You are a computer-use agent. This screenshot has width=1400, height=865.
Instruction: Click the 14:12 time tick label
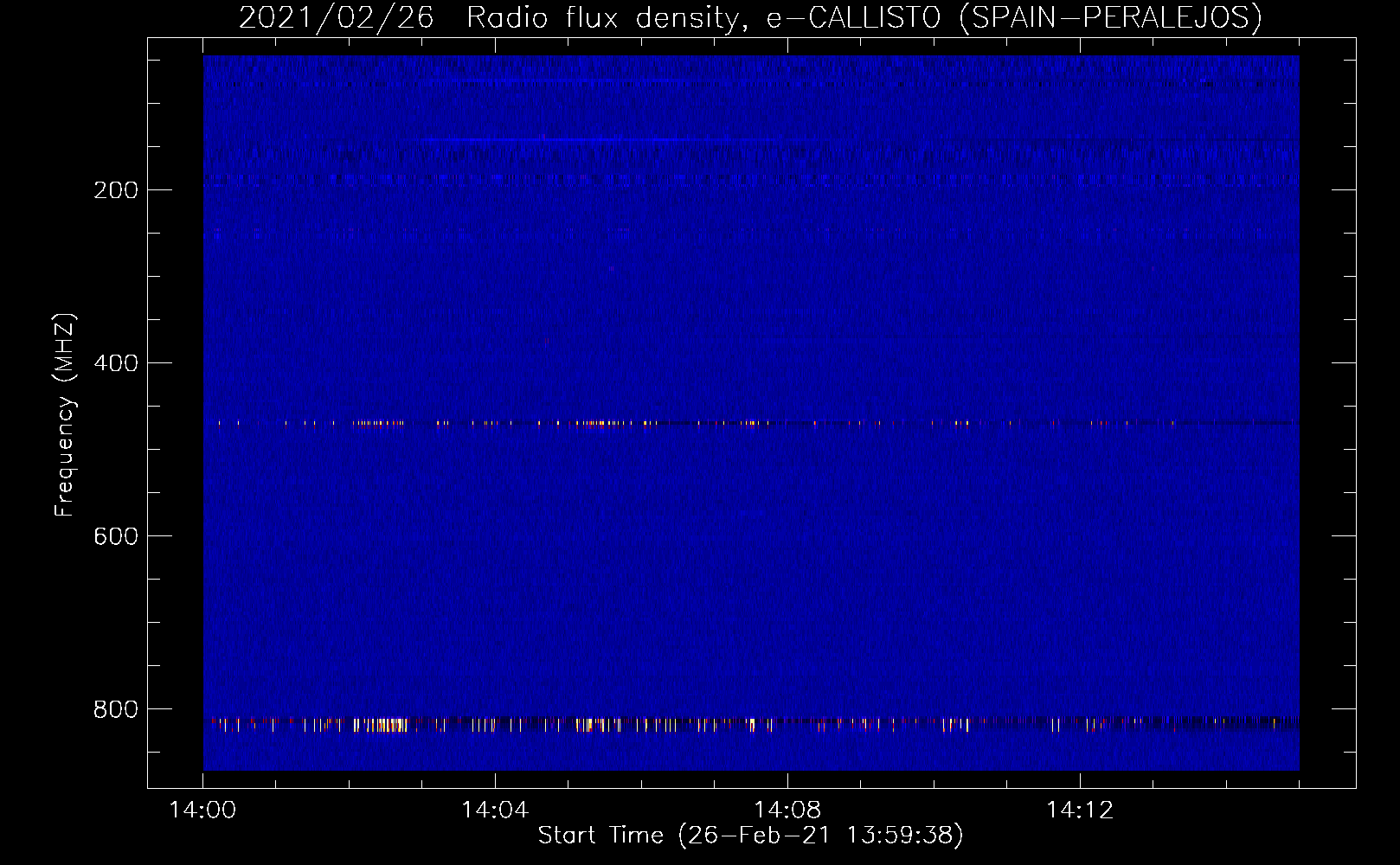[1080, 811]
